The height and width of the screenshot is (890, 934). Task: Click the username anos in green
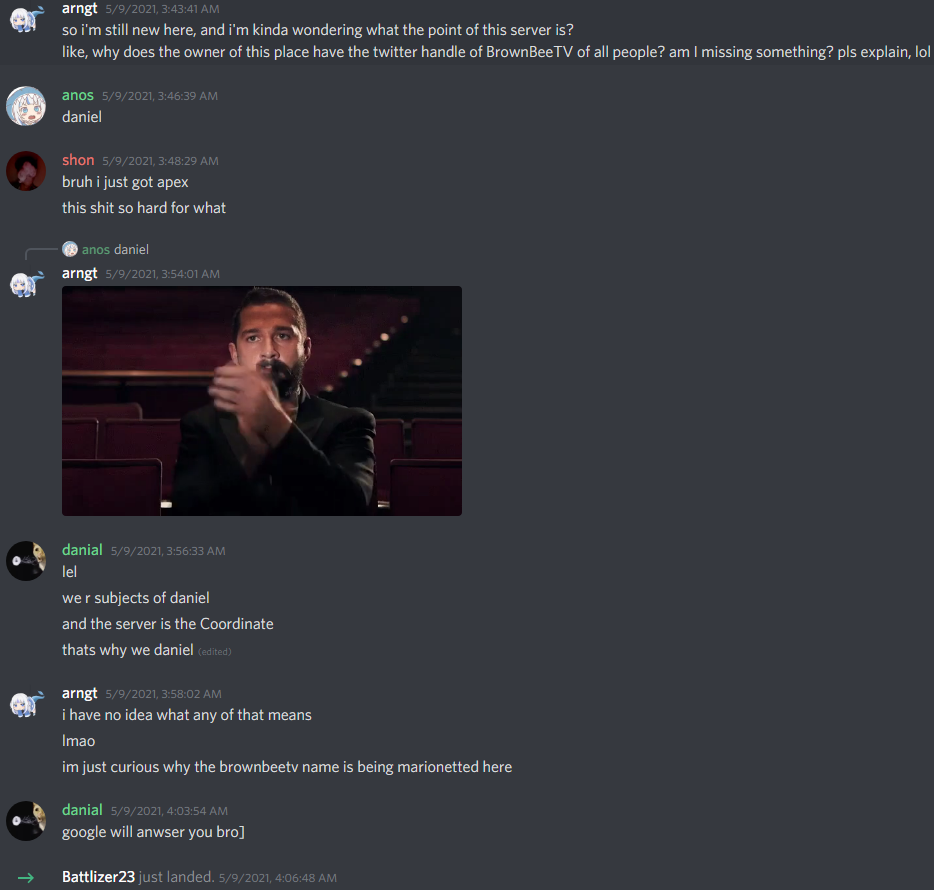pos(78,95)
